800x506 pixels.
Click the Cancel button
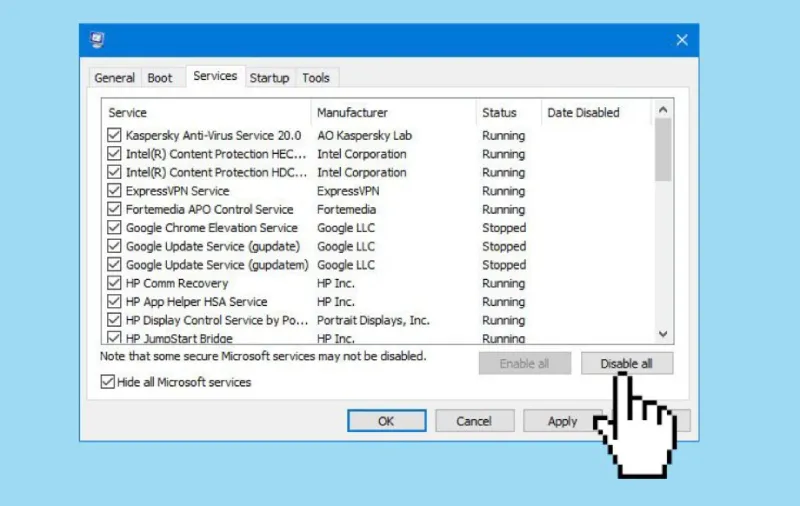click(x=474, y=421)
